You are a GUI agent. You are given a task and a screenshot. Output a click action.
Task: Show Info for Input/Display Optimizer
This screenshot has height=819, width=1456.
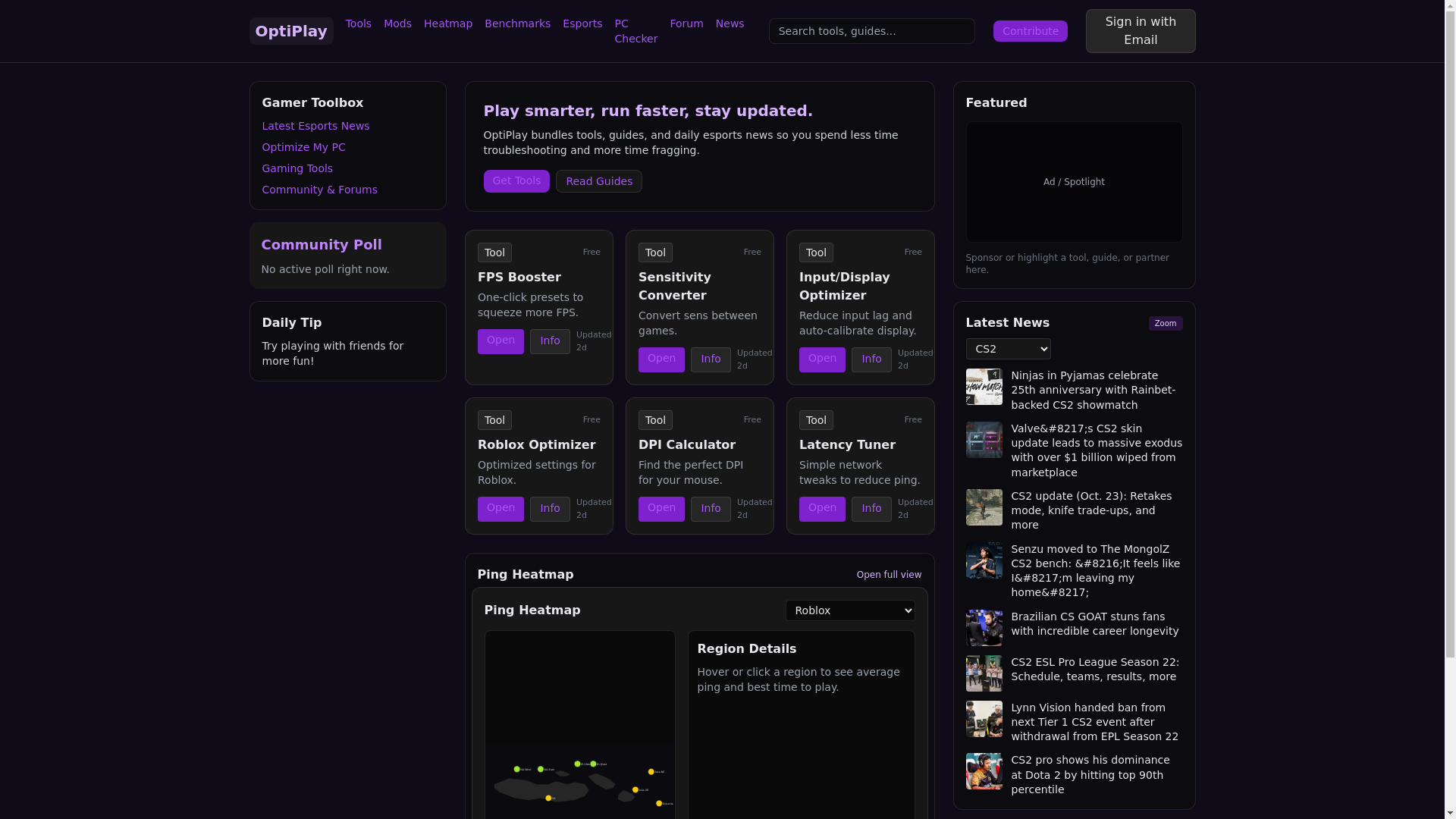click(x=871, y=359)
